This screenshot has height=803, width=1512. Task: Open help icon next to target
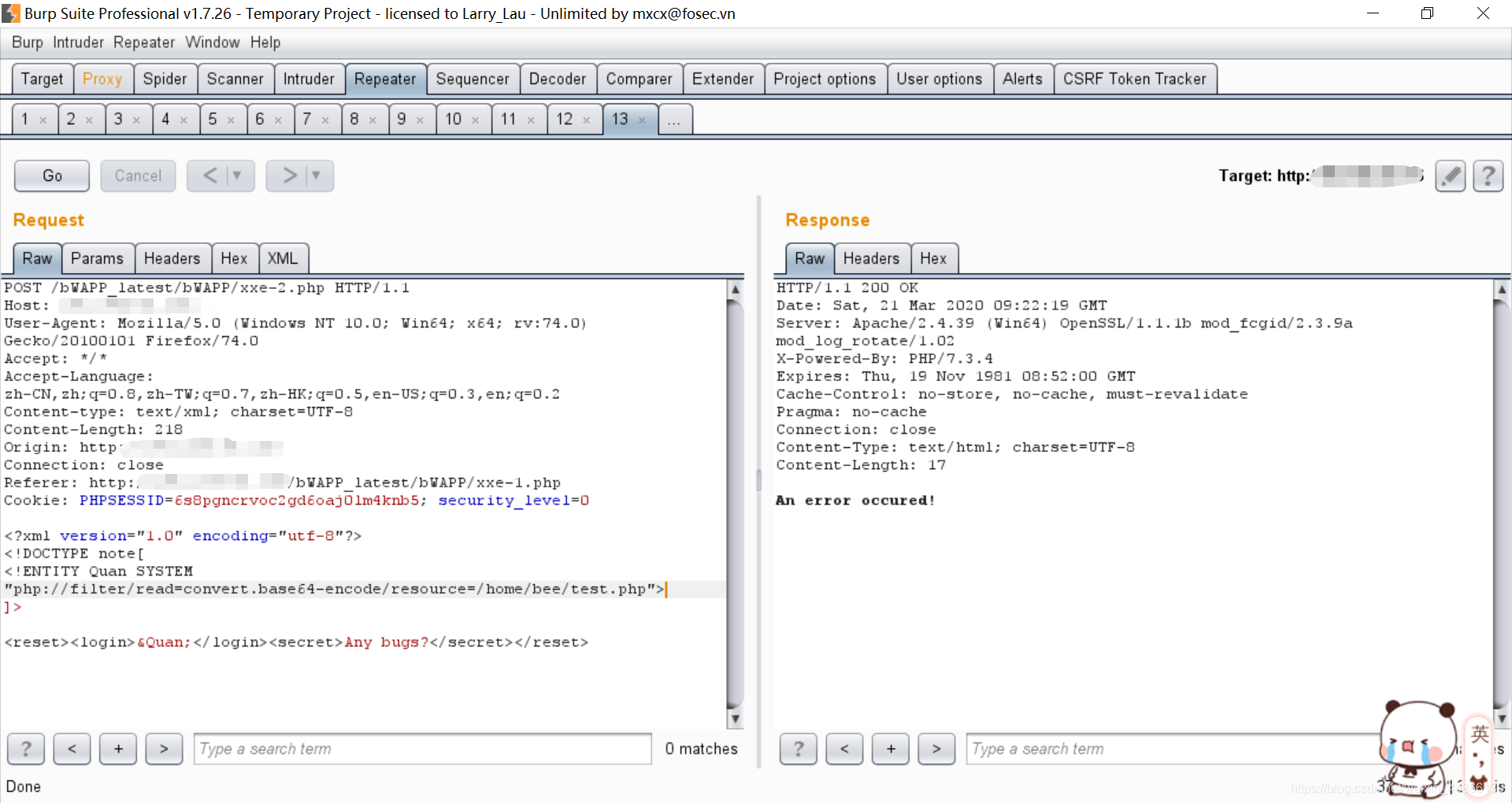[1488, 176]
